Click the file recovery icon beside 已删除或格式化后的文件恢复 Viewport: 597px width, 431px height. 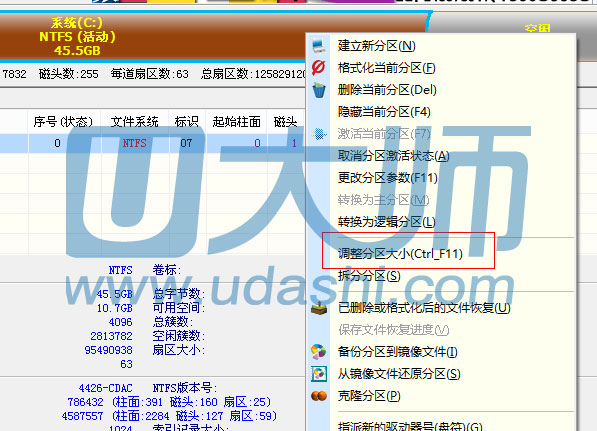[319, 308]
